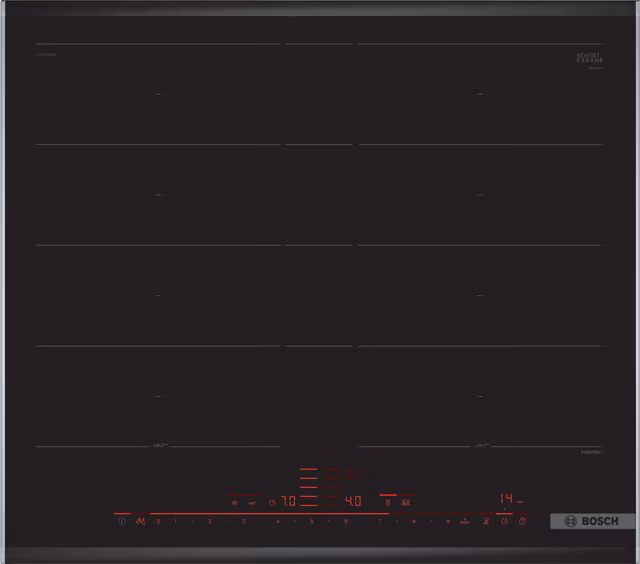Activate the childproof lock symbol
The height and width of the screenshot is (564, 640).
[141, 521]
